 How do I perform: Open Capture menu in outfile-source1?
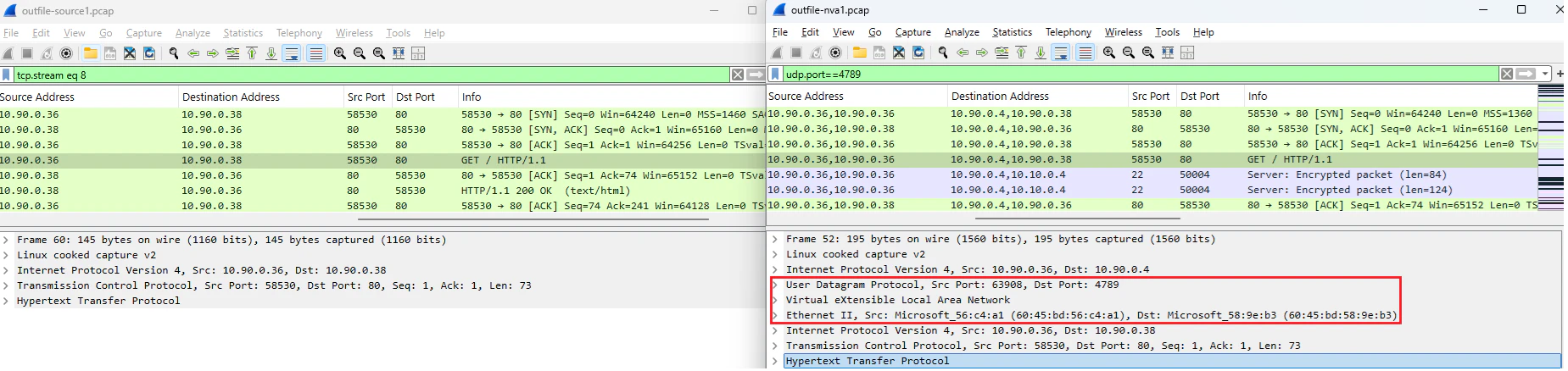tap(144, 33)
